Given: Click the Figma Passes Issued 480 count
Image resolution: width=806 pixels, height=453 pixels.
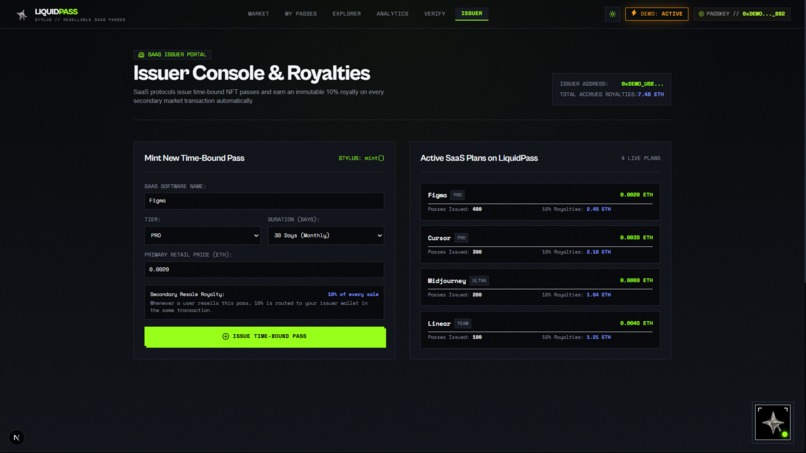Looking at the screenshot, I should coord(477,209).
